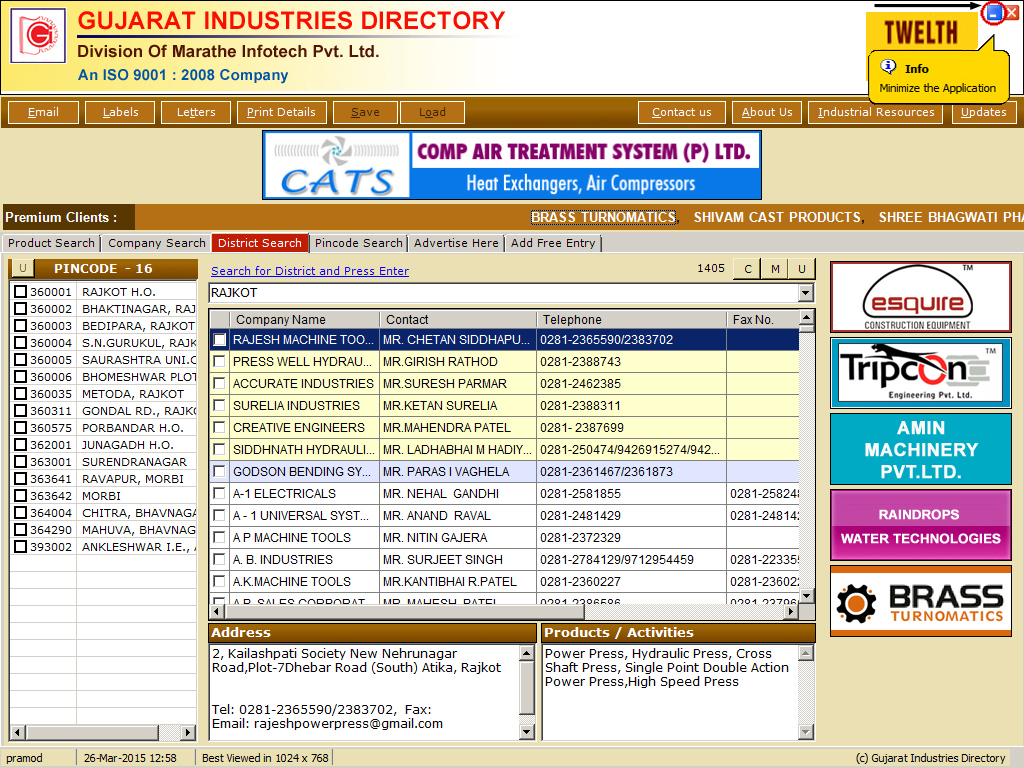The height and width of the screenshot is (768, 1024).
Task: Click pincode list horizontal scroll left arrow
Action: click(x=18, y=733)
